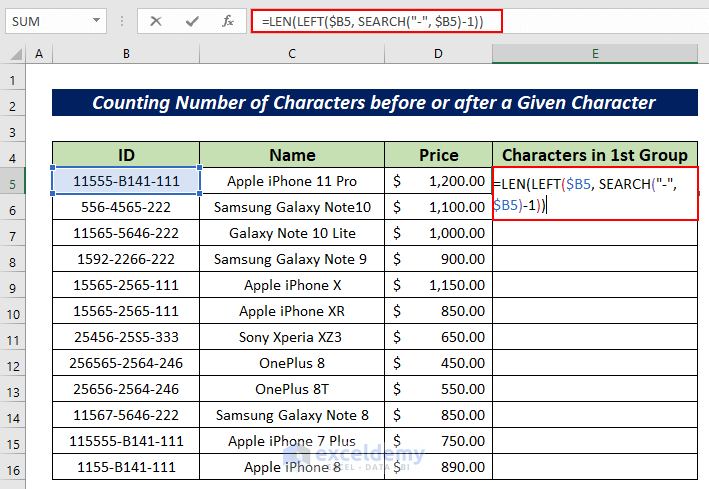The height and width of the screenshot is (489, 709).
Task: Select the column B header
Action: [x=126, y=53]
